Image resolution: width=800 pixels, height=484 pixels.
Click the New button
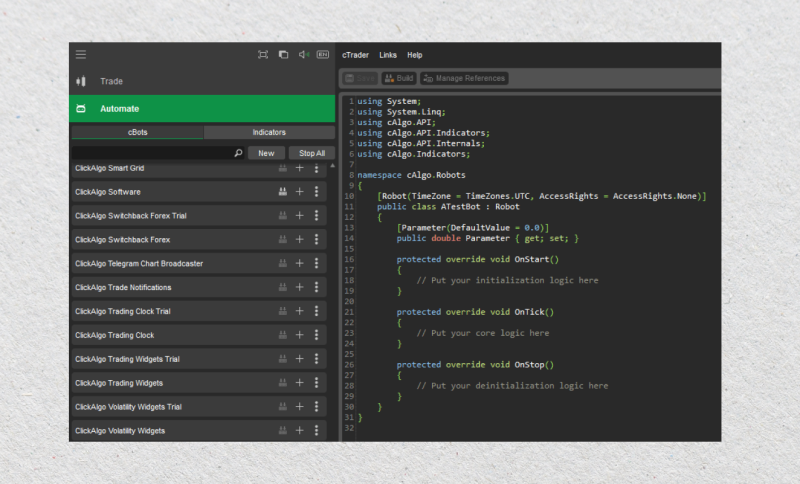coord(266,153)
